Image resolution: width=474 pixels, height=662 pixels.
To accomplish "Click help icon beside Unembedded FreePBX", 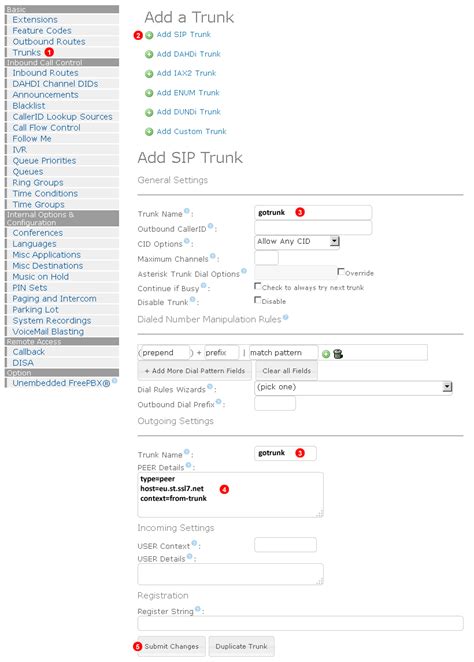I will [x=114, y=381].
